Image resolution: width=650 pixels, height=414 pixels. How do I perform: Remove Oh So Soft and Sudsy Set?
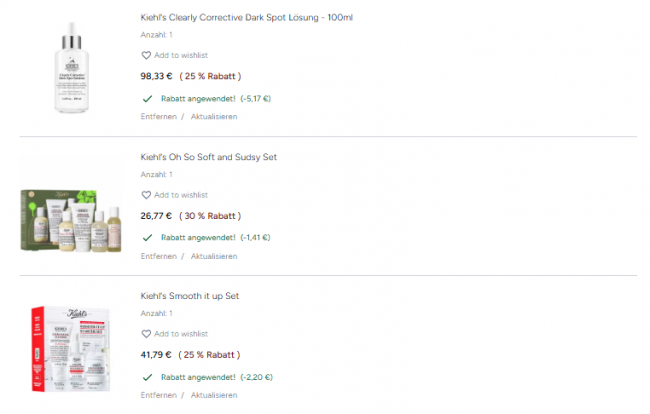(158, 256)
